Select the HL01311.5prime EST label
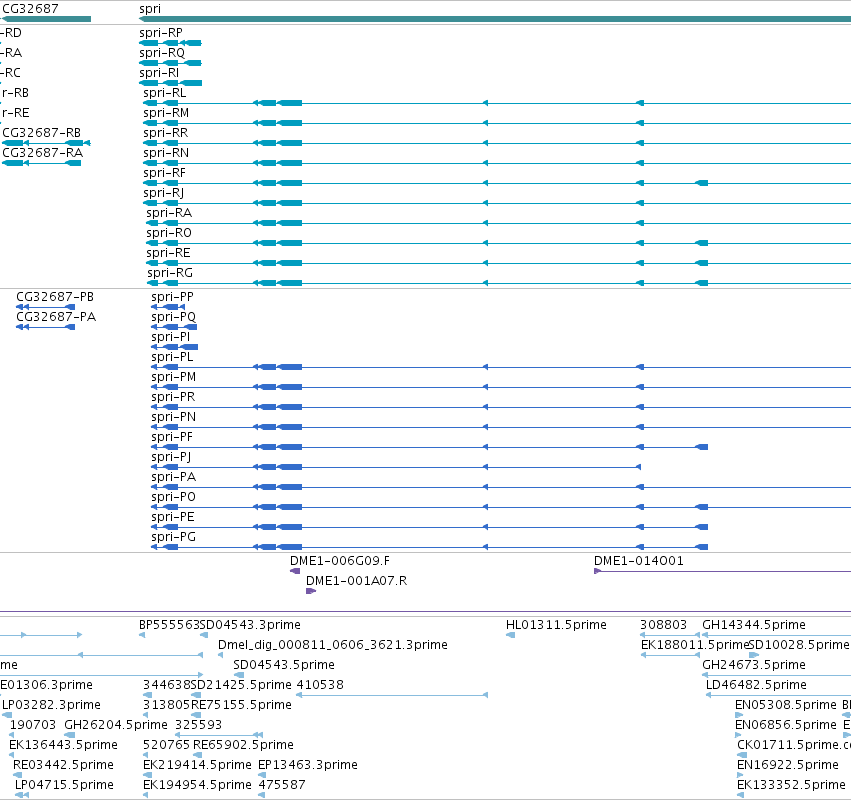The width and height of the screenshot is (851, 800). click(x=556, y=625)
